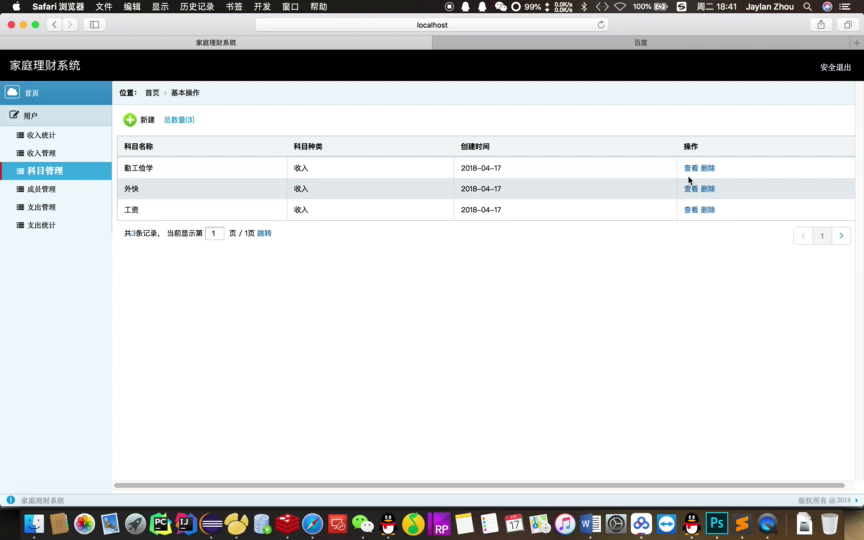This screenshot has height=540, width=864.
Task: Add a new Safari tab
Action: pyautogui.click(x=857, y=42)
